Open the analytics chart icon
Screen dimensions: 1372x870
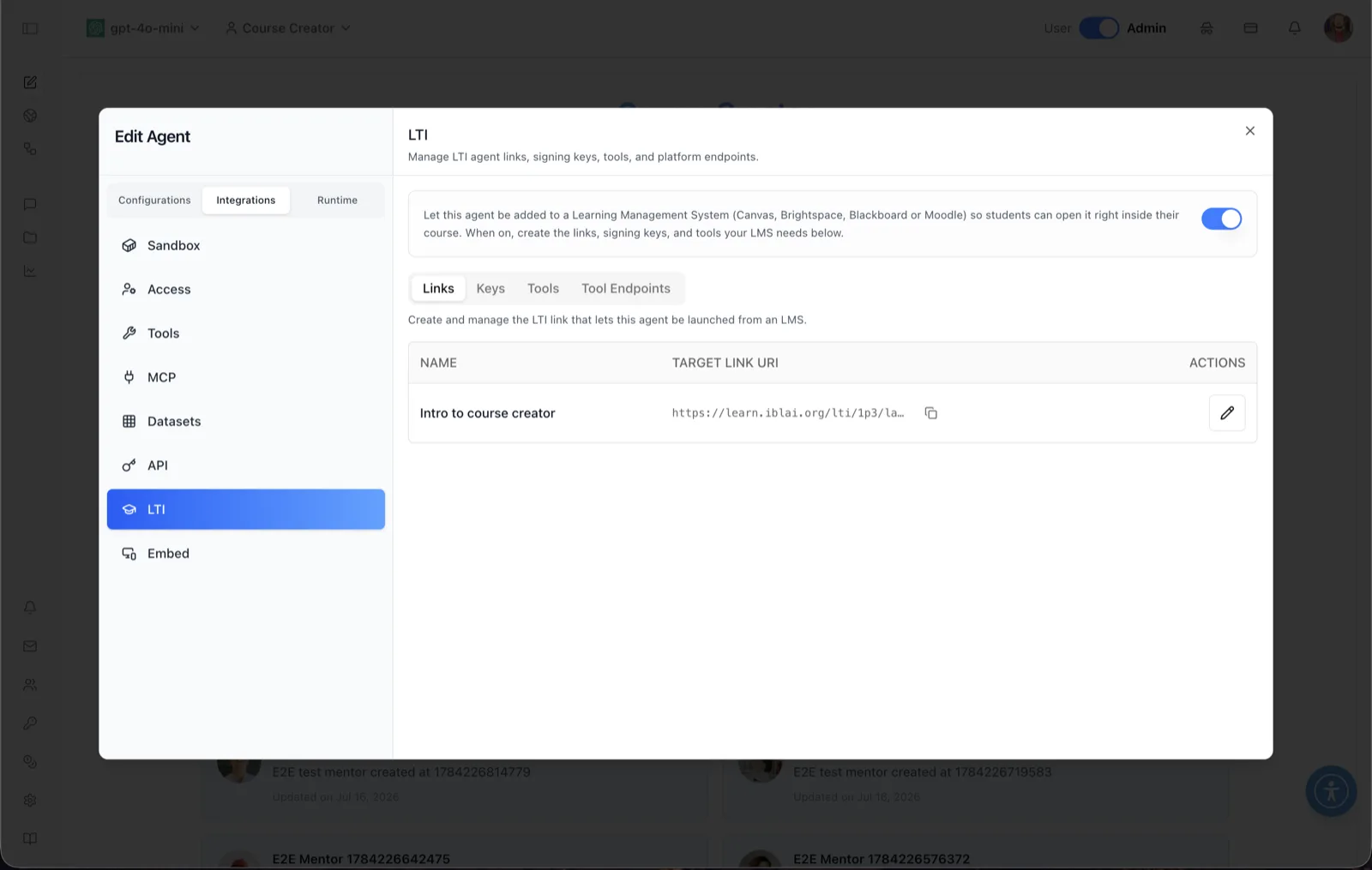click(x=30, y=271)
